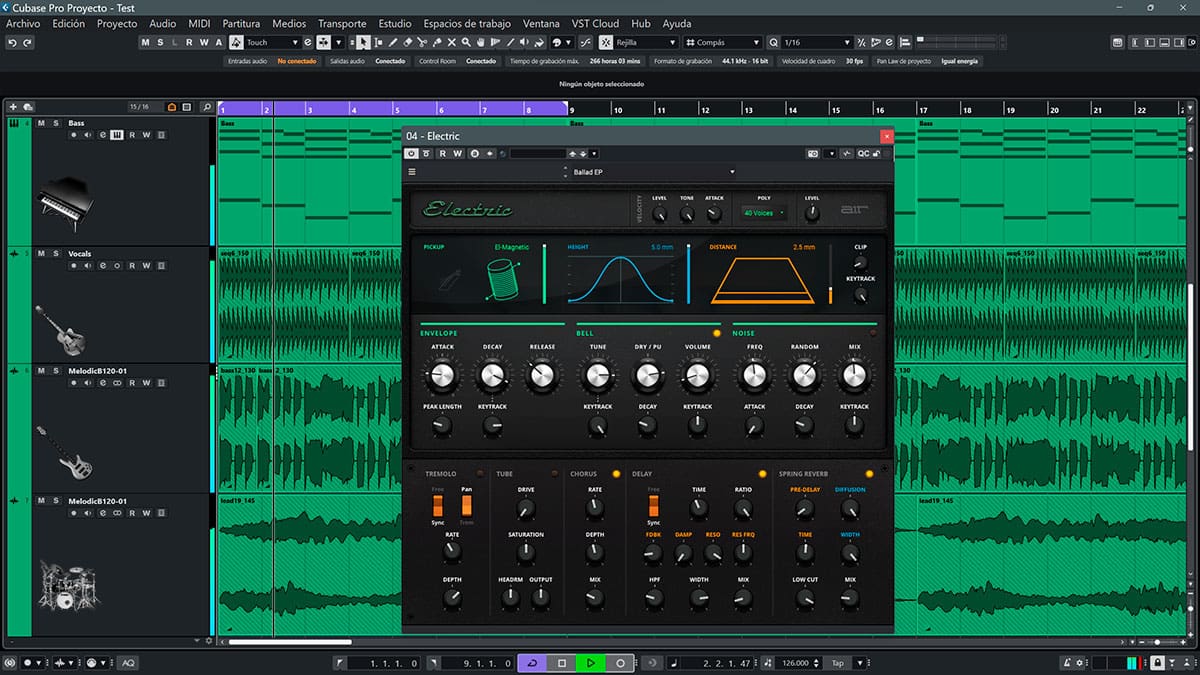Undo the last action in the toolbar
This screenshot has height=675, width=1200.
tap(12, 43)
